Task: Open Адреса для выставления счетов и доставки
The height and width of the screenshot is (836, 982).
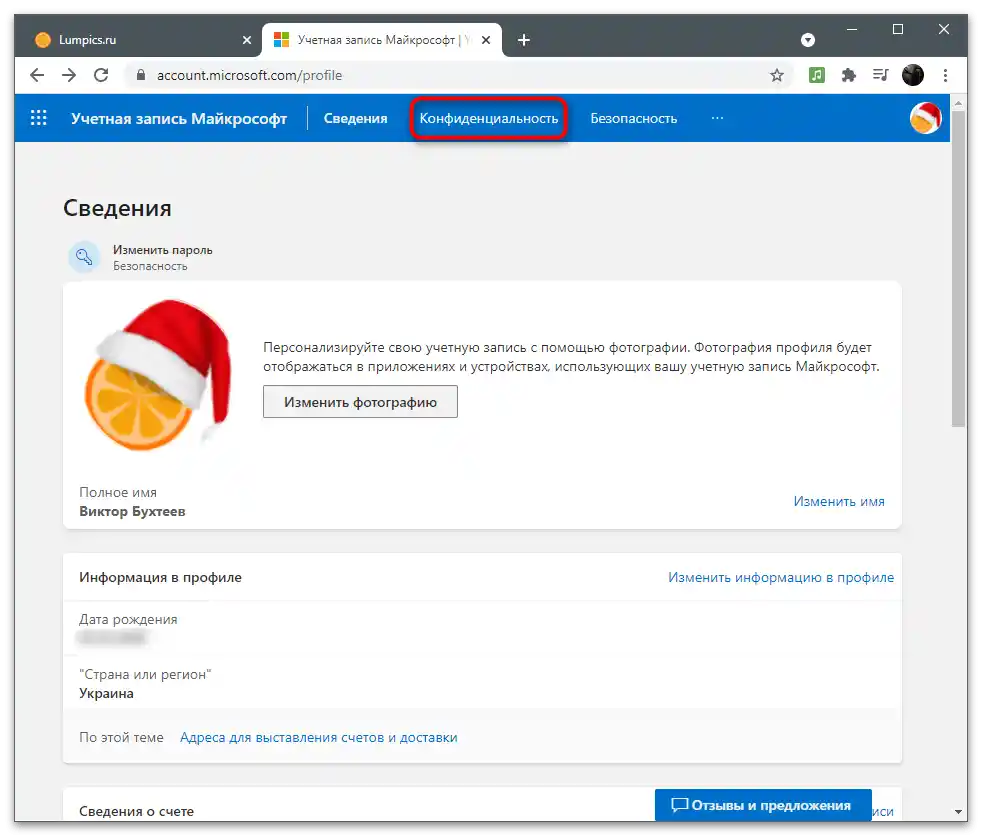Action: click(x=319, y=738)
